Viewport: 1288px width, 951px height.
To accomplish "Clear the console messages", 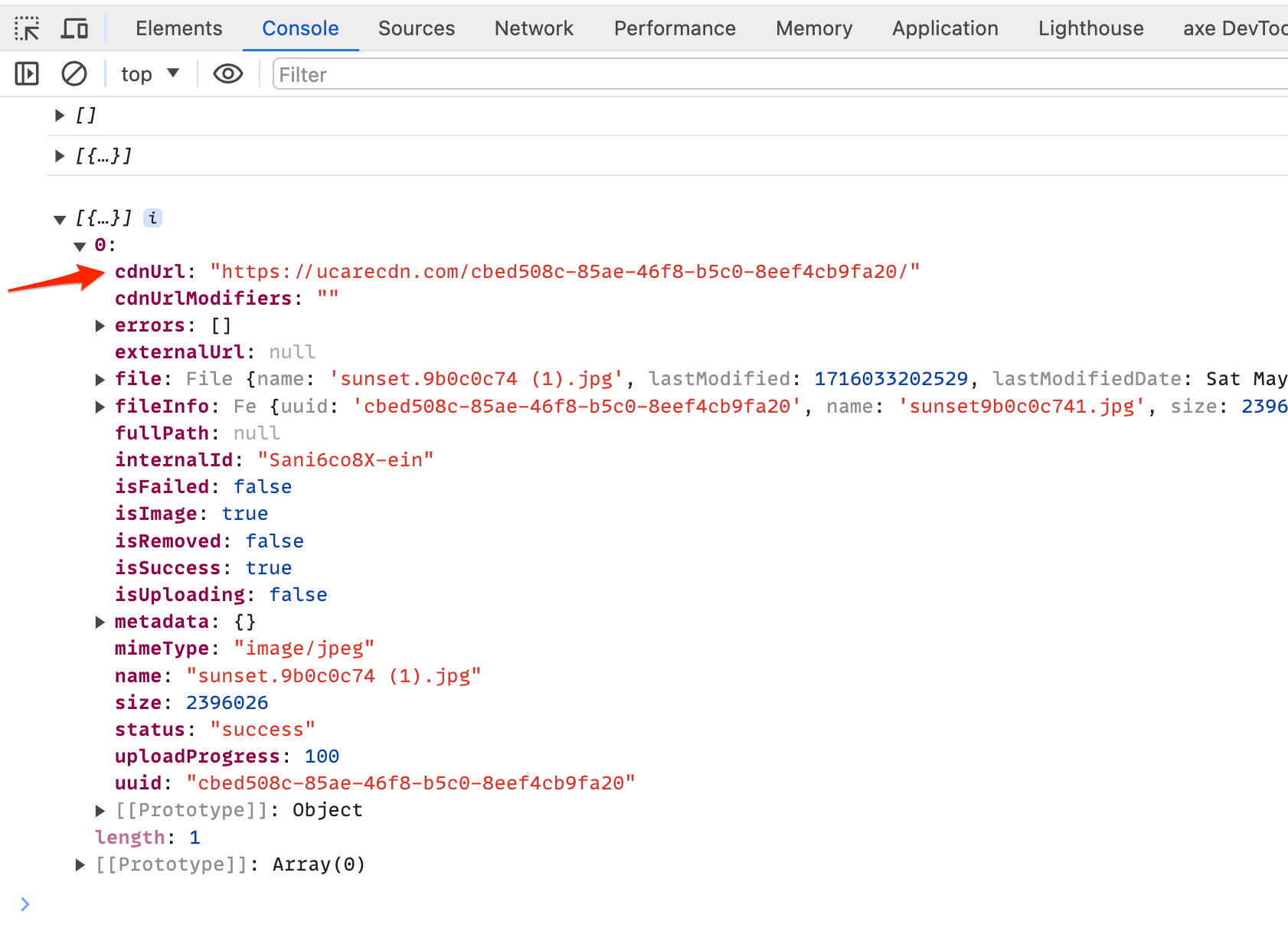I will pos(74,74).
